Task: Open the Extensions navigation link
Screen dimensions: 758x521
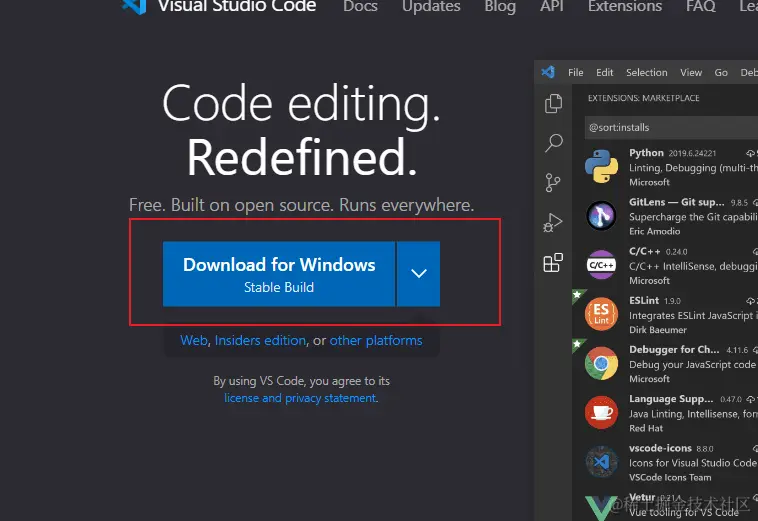Action: pyautogui.click(x=625, y=6)
